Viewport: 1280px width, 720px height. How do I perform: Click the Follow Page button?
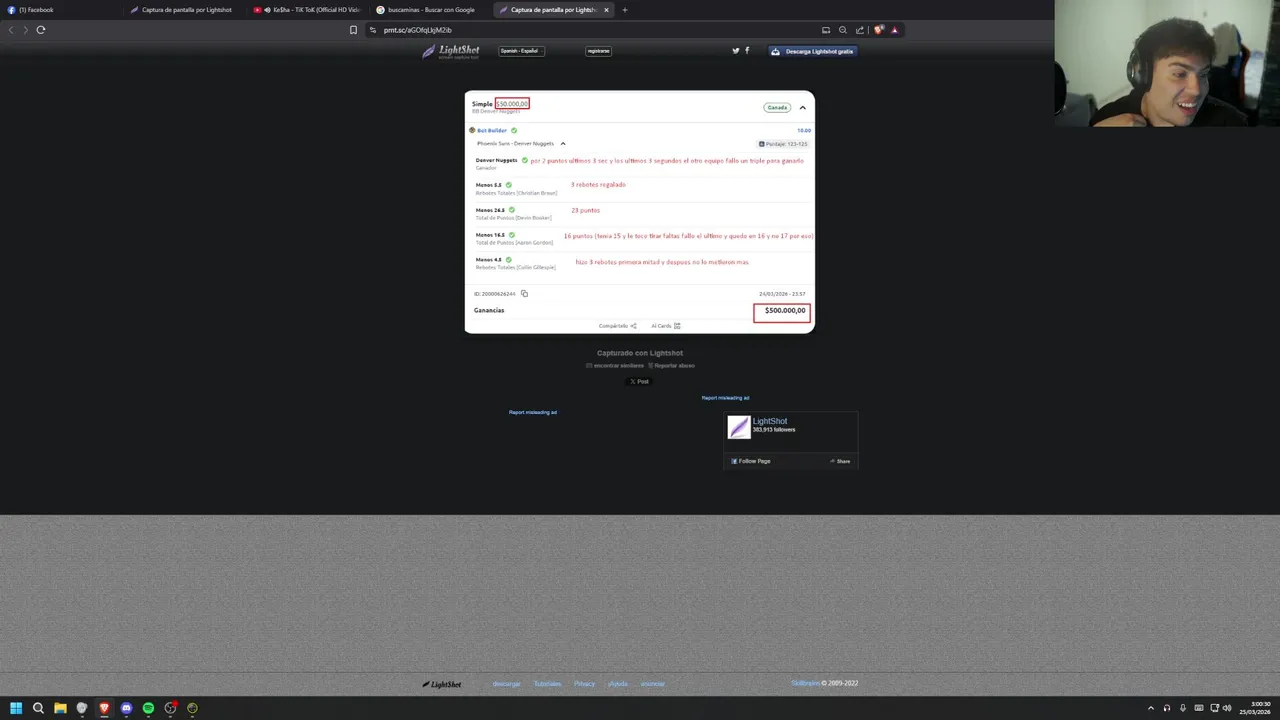tap(751, 461)
